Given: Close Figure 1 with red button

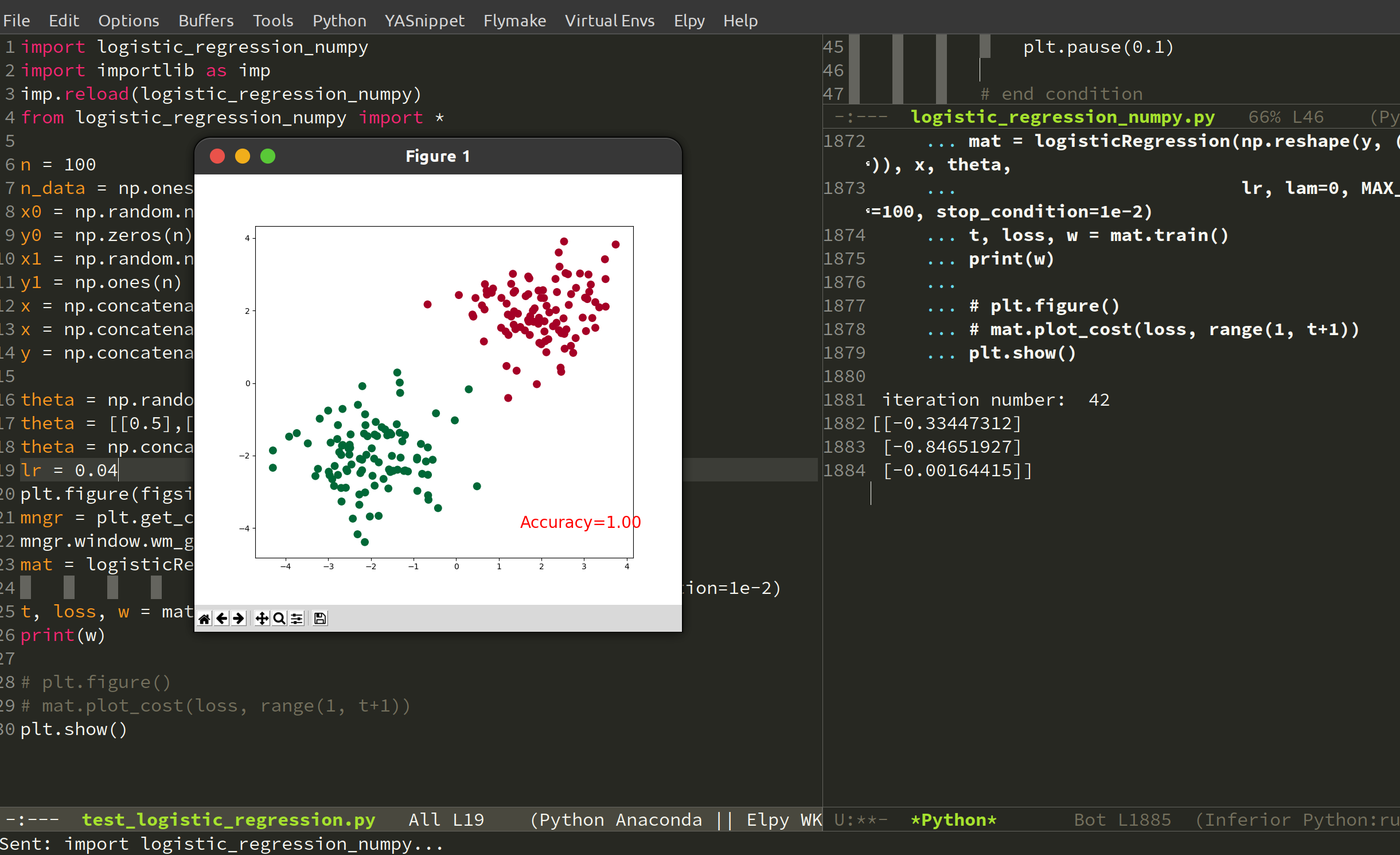Looking at the screenshot, I should tap(217, 156).
